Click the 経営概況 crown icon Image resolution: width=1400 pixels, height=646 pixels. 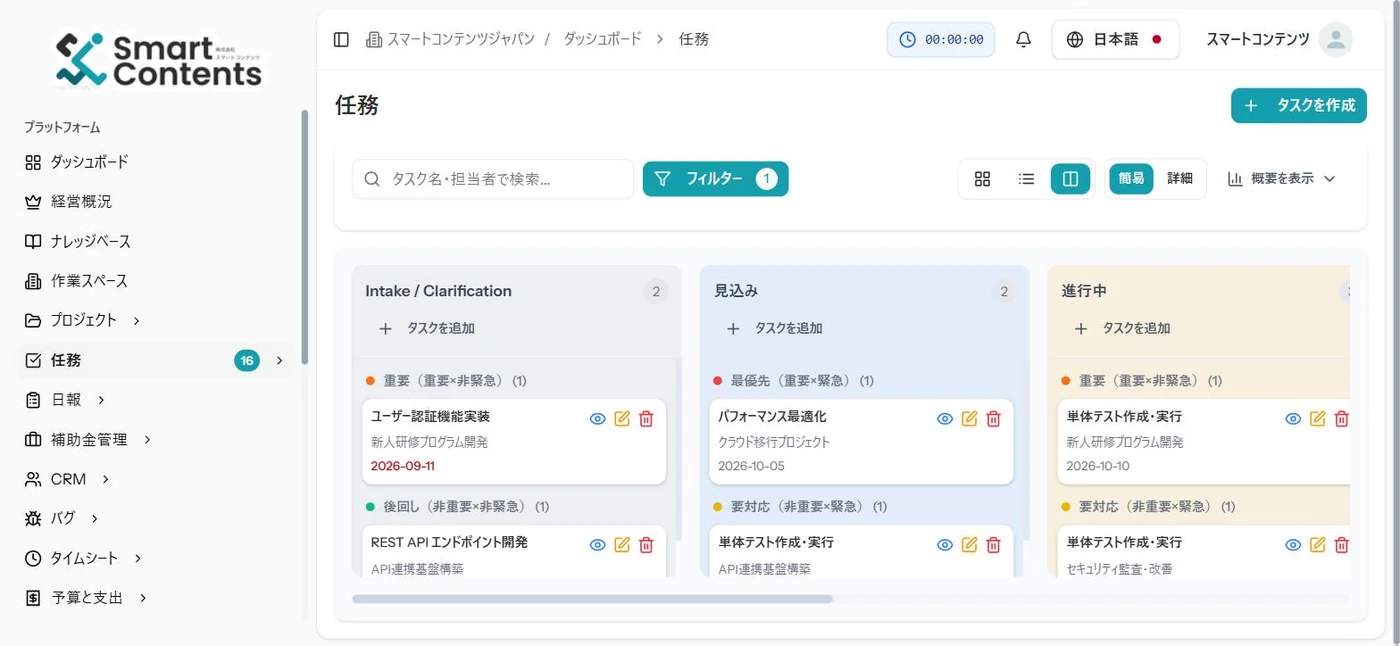point(33,202)
